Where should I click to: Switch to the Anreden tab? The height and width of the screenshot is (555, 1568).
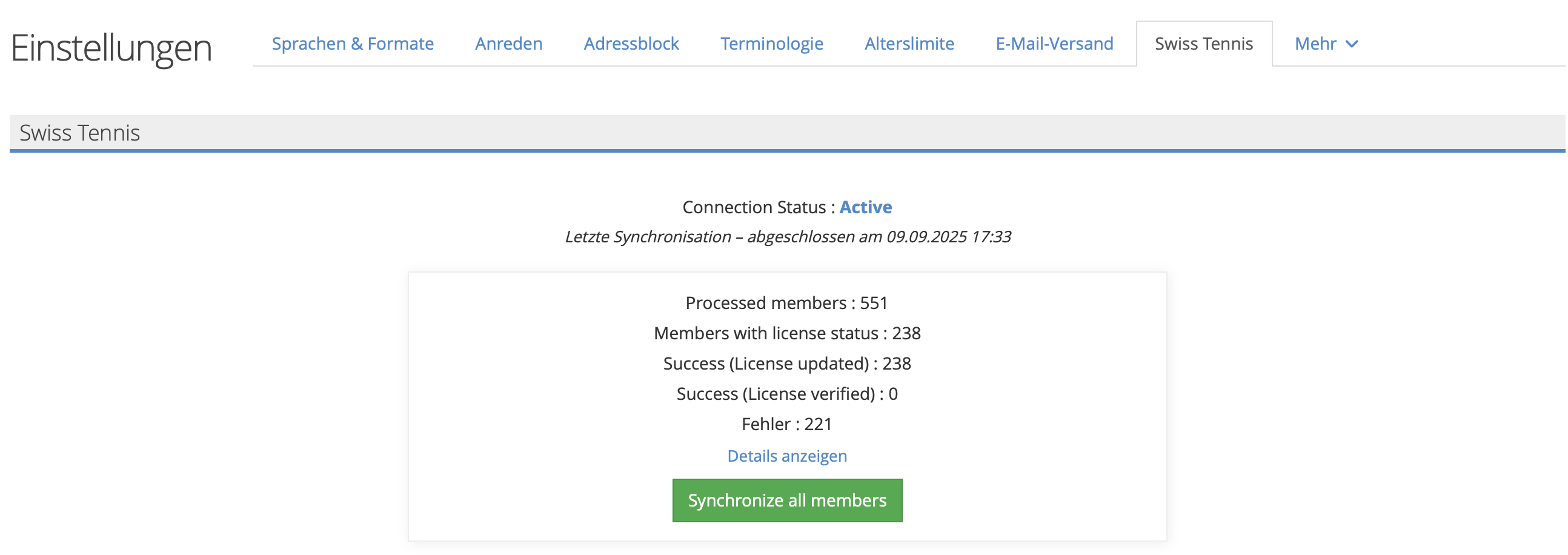click(508, 44)
